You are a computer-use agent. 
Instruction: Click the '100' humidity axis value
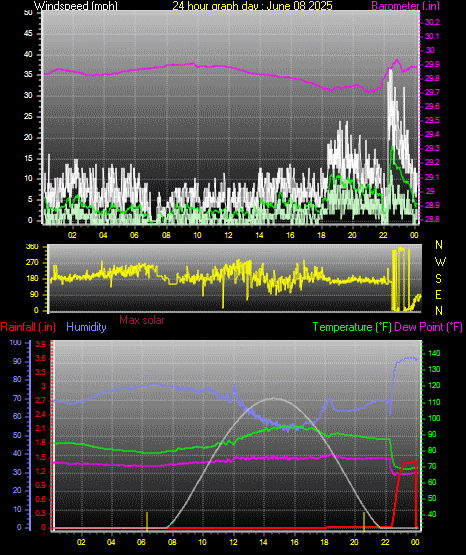pos(16,343)
